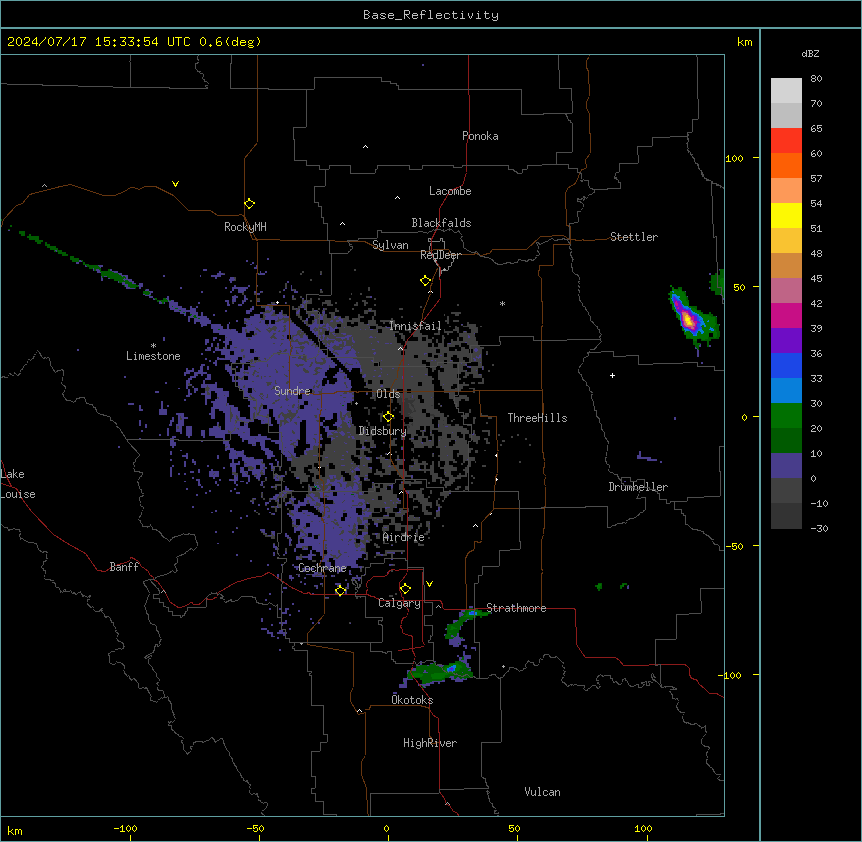862x842 pixels.
Task: Click the Stettler city label
Action: pyautogui.click(x=634, y=237)
